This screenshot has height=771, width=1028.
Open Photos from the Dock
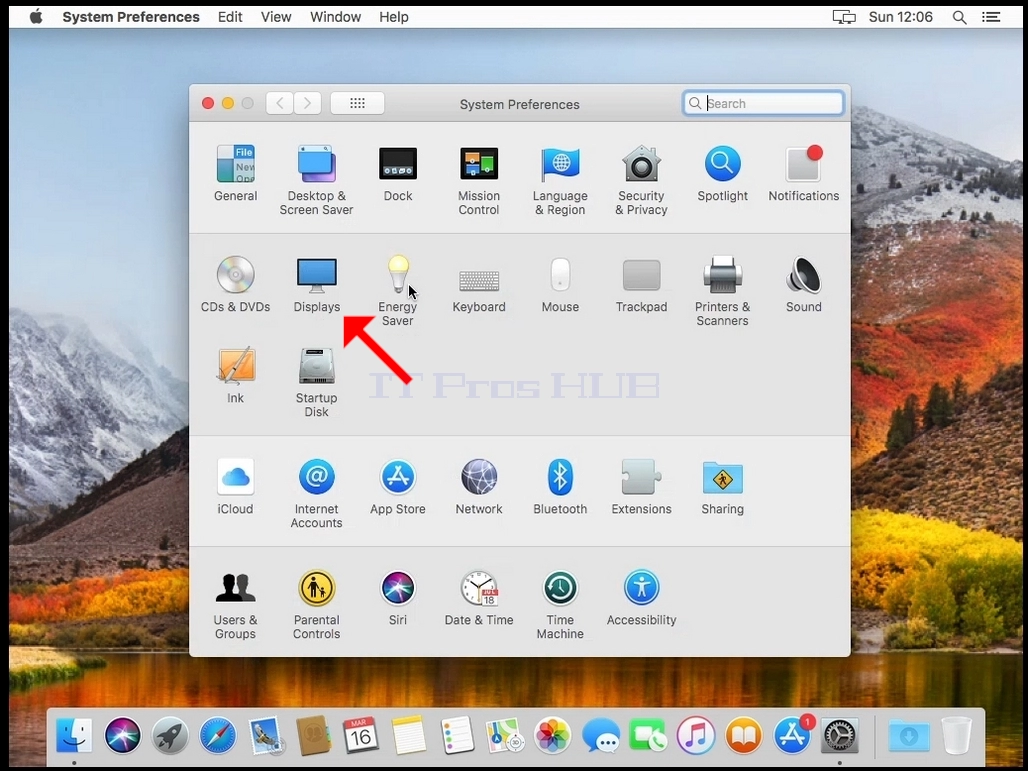coord(553,735)
